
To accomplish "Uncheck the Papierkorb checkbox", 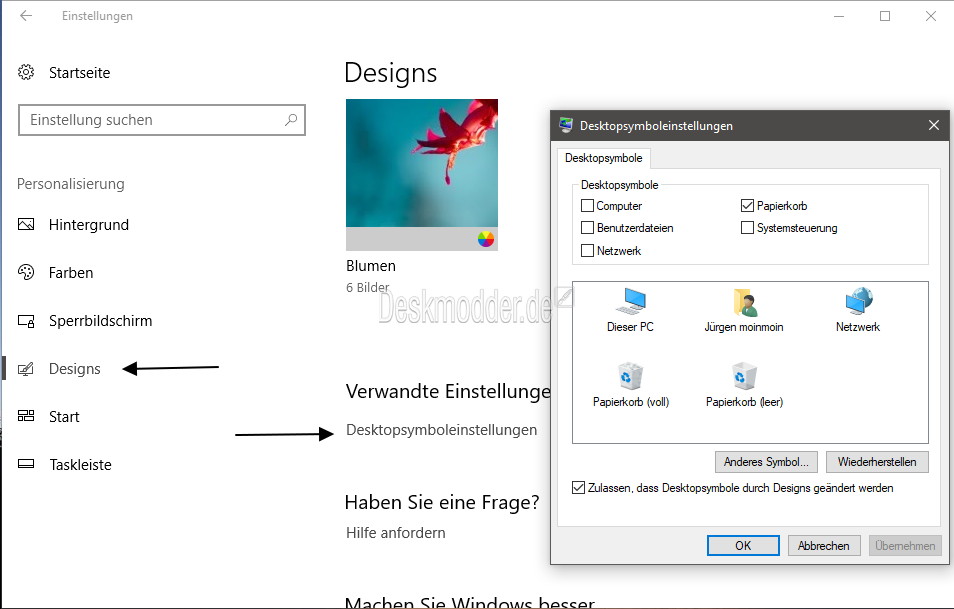I will tap(747, 206).
